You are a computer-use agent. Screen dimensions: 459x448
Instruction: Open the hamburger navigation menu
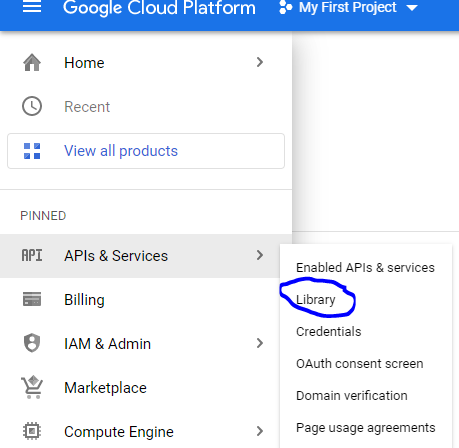(32, 7)
